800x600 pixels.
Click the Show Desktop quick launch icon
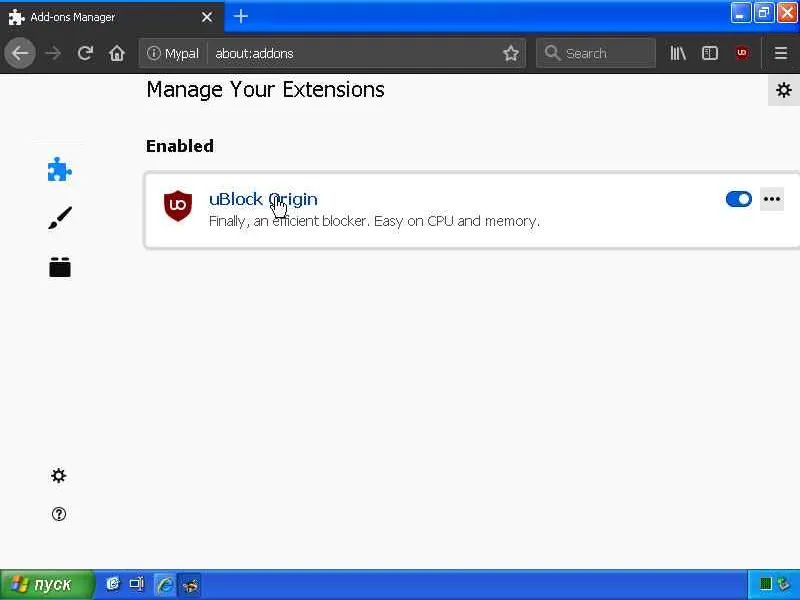(x=137, y=583)
